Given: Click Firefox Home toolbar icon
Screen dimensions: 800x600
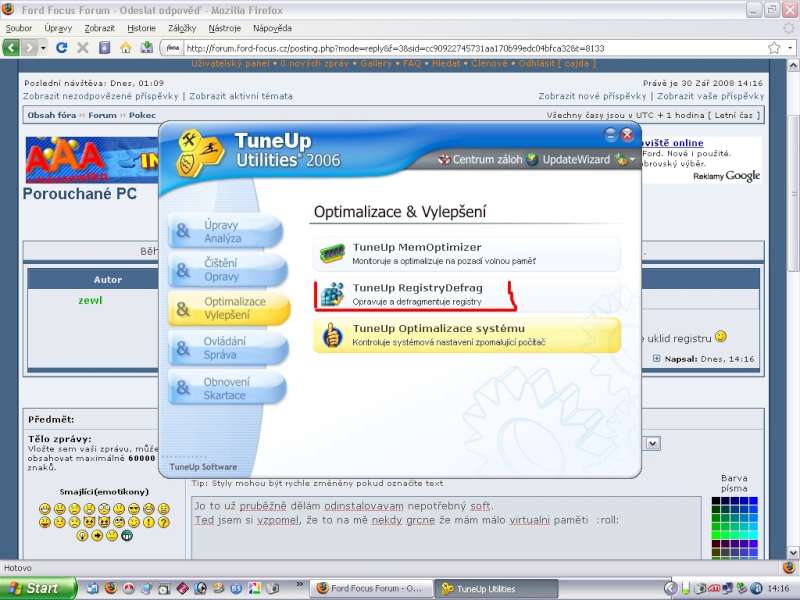Looking at the screenshot, I should click(126, 47).
